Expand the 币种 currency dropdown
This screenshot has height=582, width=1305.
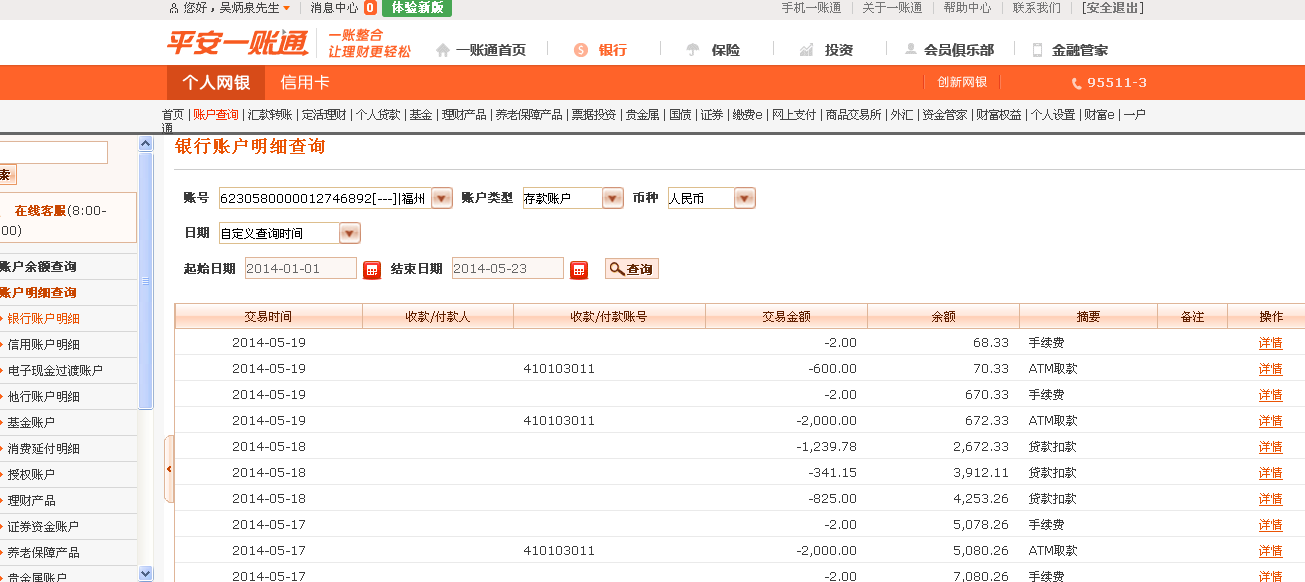(x=744, y=198)
